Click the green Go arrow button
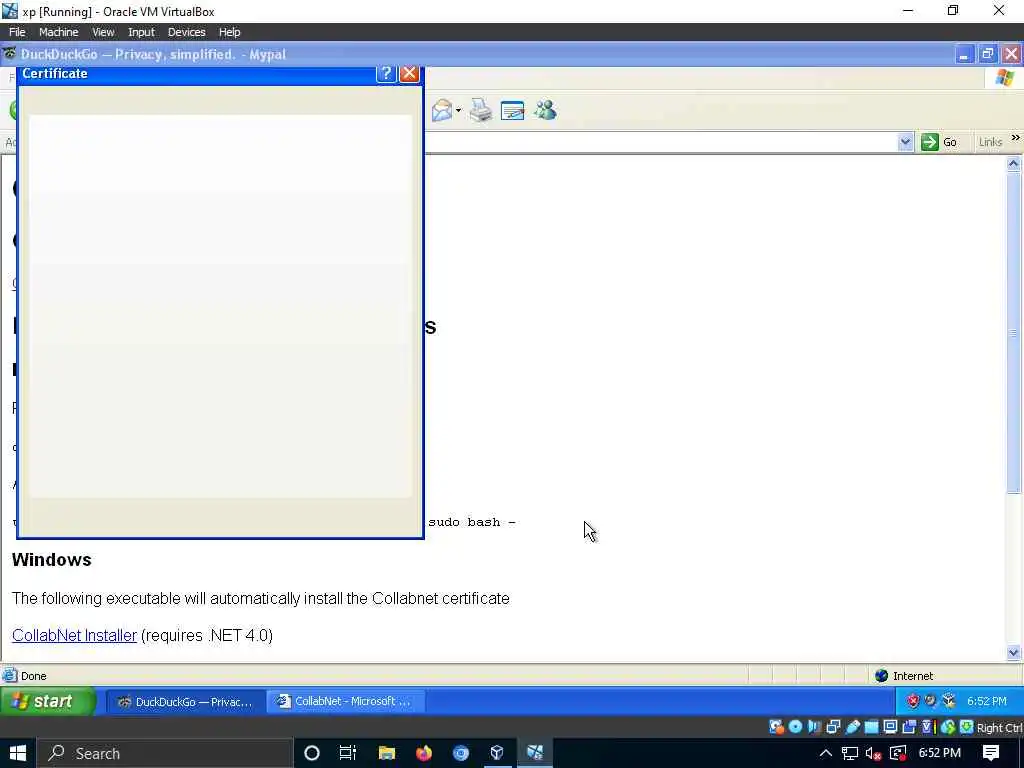The image size is (1024, 768). click(929, 142)
